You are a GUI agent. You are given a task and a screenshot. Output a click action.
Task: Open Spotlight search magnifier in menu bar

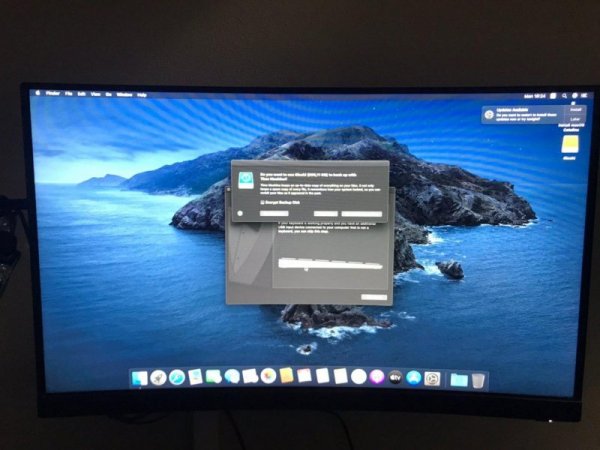click(x=564, y=96)
